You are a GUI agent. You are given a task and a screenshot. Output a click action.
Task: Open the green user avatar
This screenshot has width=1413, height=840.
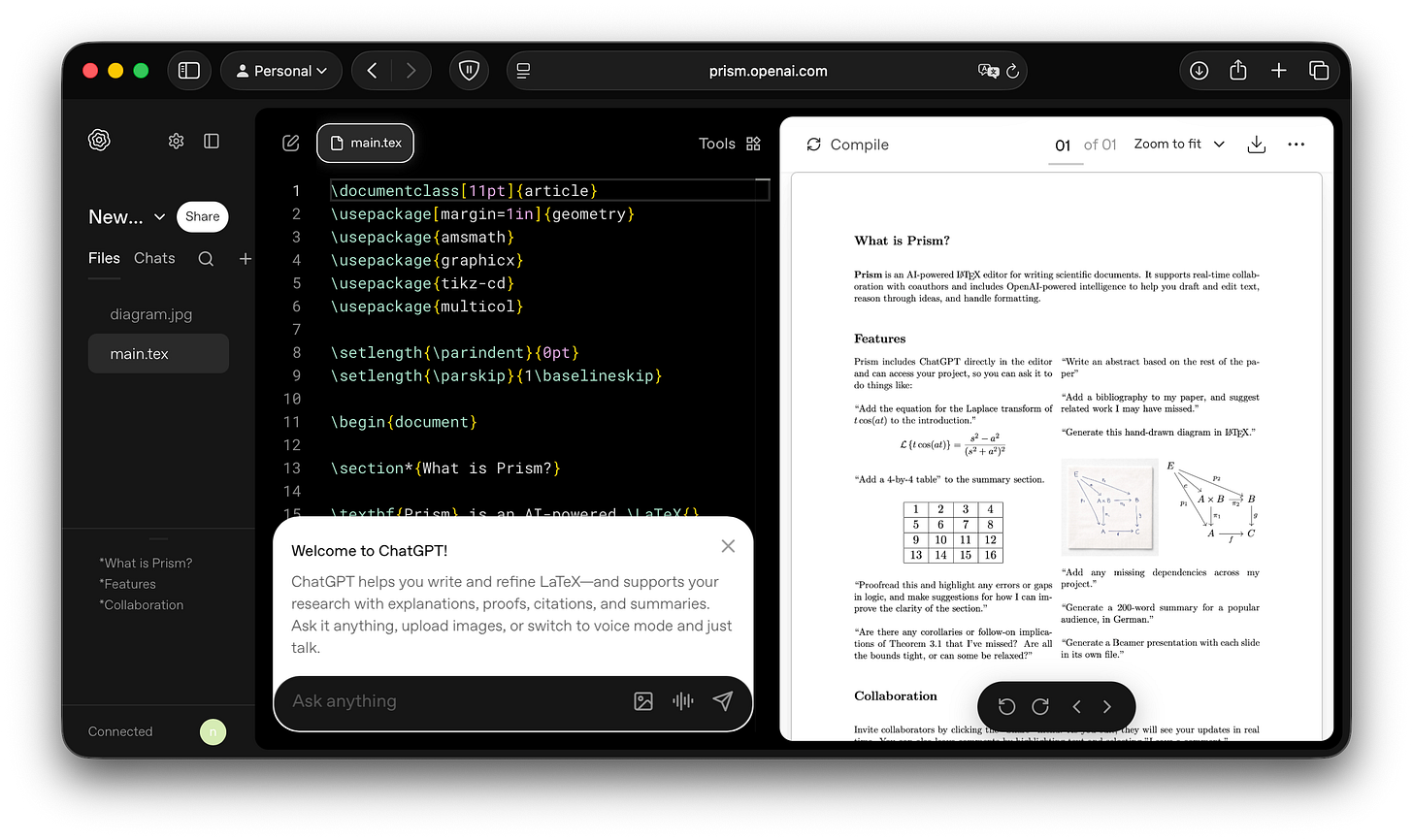pyautogui.click(x=214, y=732)
